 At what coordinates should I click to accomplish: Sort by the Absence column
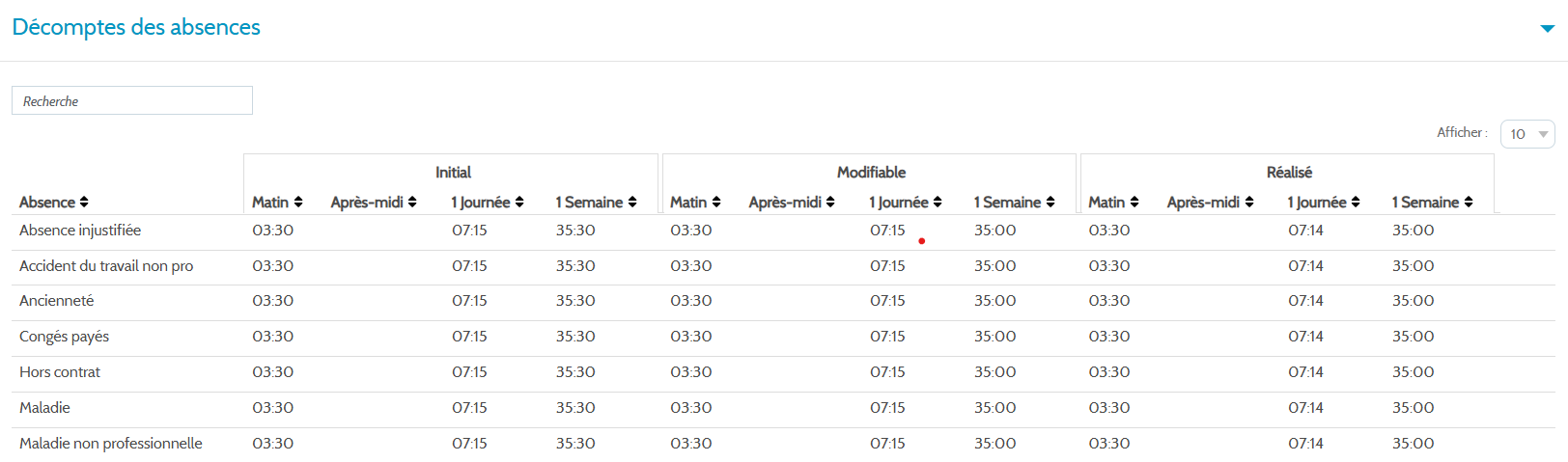pos(54,202)
